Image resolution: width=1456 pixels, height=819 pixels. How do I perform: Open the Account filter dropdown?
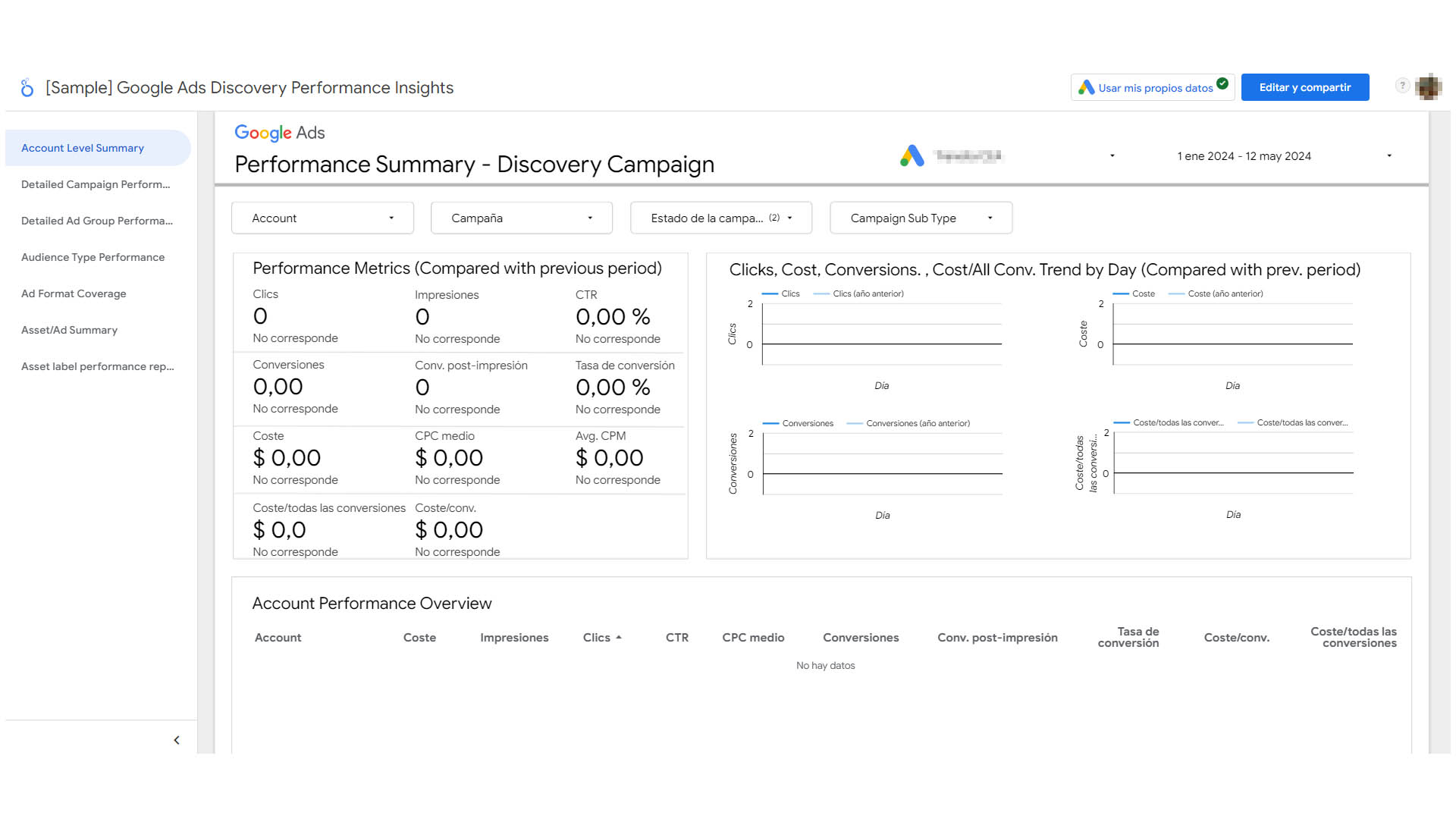point(322,218)
